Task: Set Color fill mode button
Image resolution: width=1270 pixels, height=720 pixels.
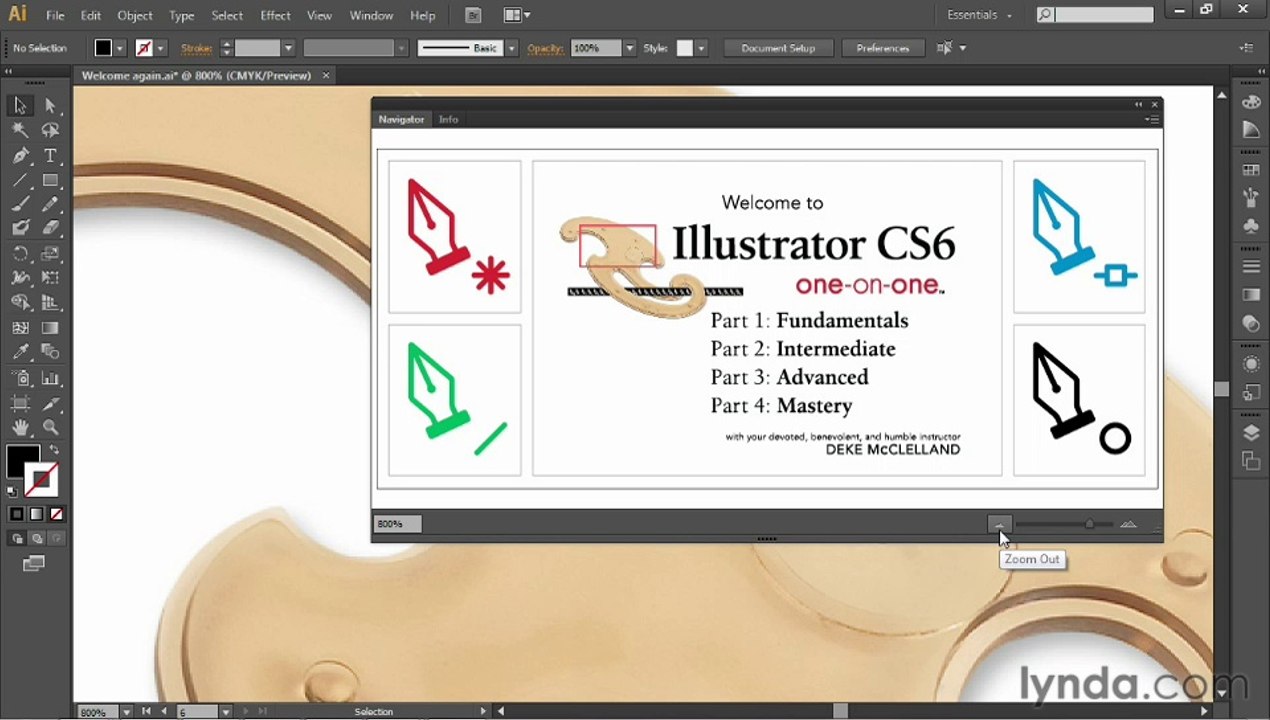Action: click(17, 514)
